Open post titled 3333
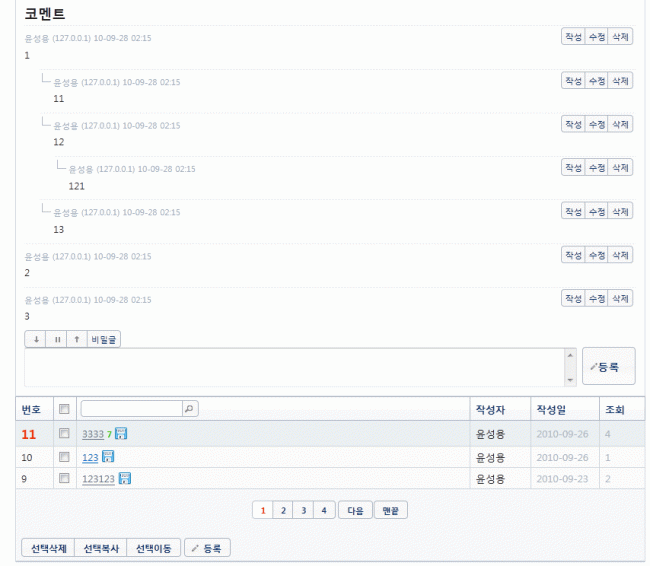This screenshot has height=566, width=650. click(93, 434)
